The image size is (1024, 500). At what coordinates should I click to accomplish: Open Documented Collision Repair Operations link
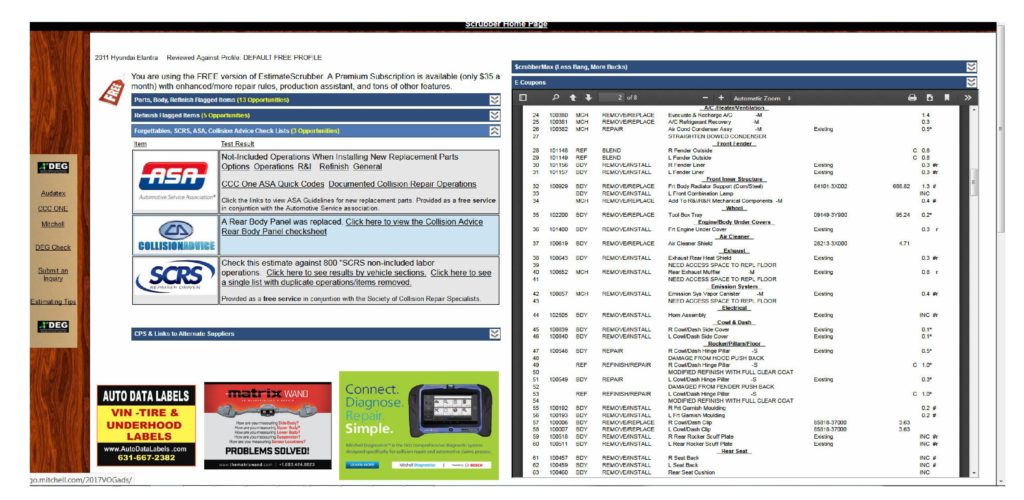point(402,184)
